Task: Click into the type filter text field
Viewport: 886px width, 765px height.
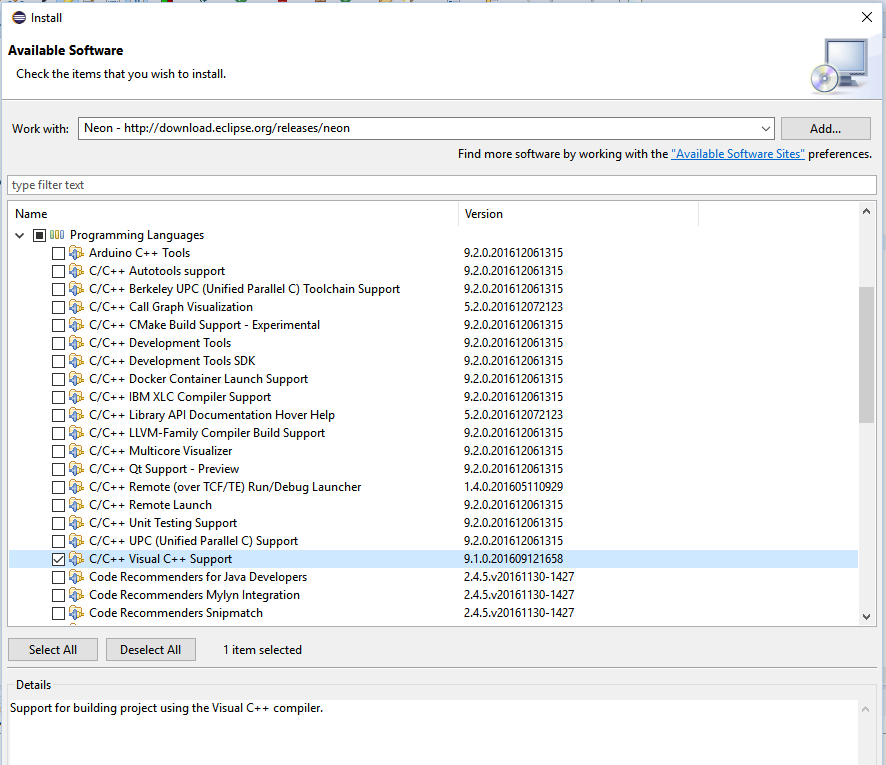Action: tap(440, 185)
